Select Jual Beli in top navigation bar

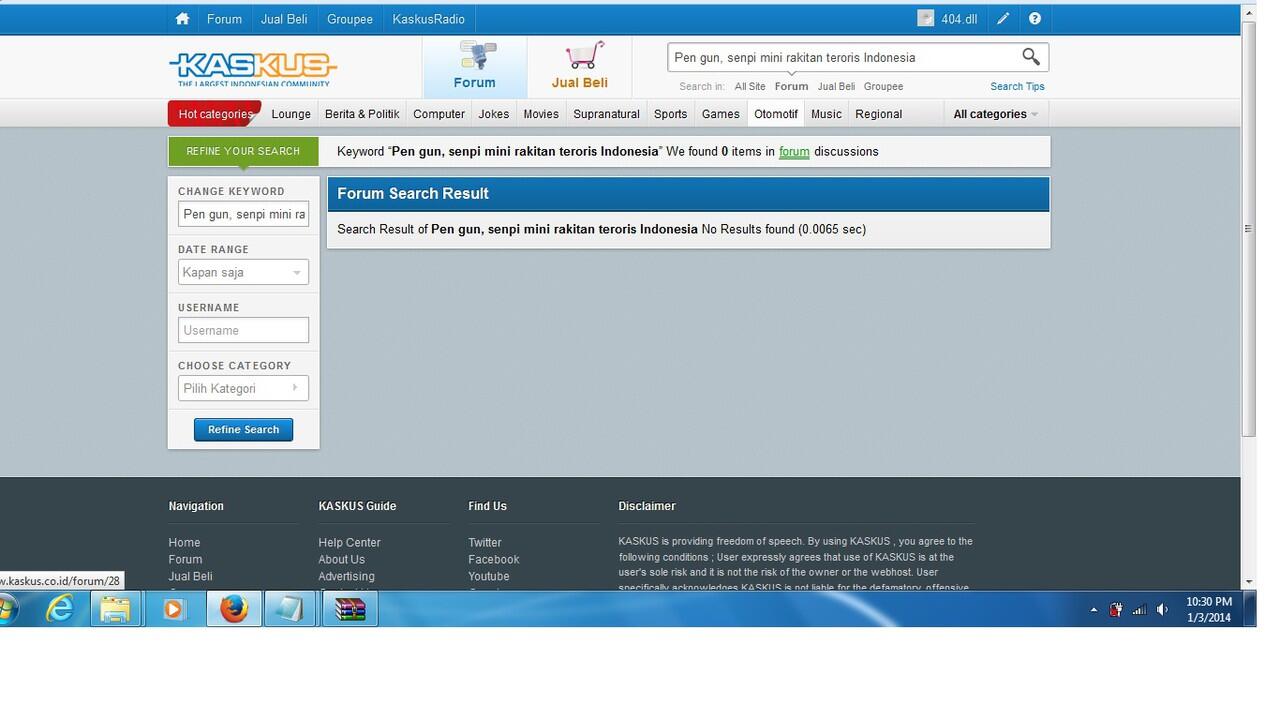point(284,19)
